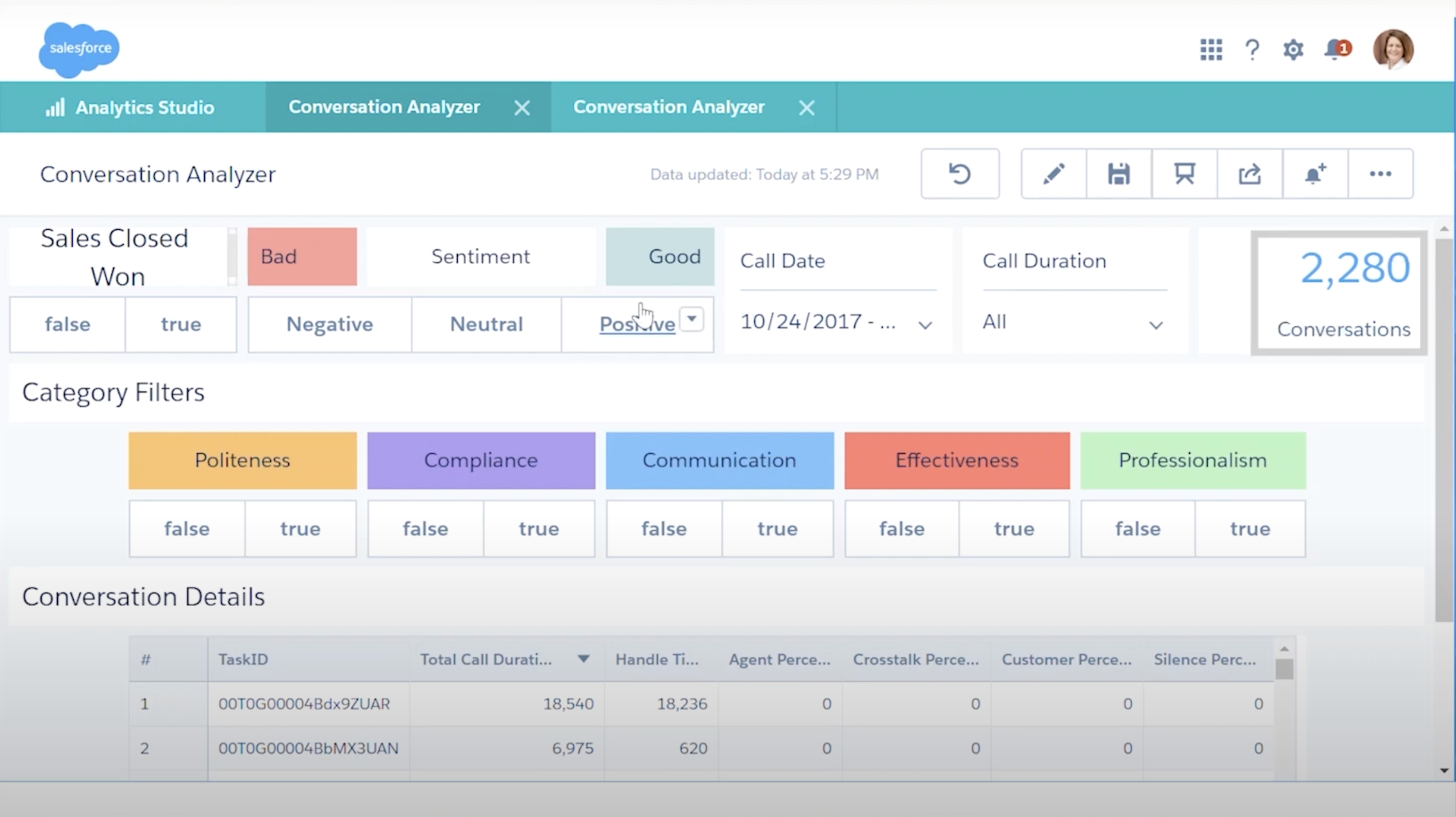Click the Politeness category header

click(243, 460)
